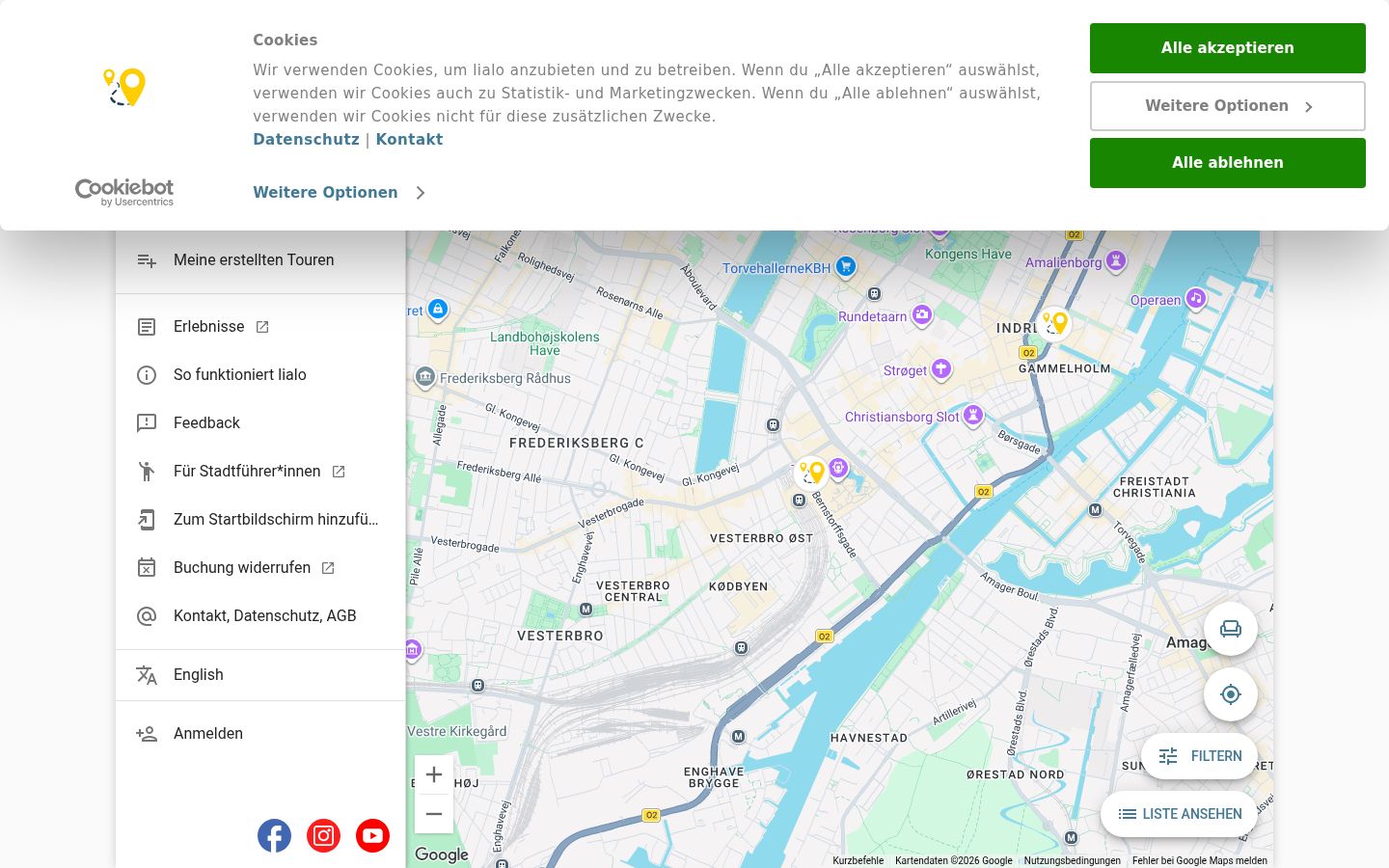Click the Facebook icon
The height and width of the screenshot is (868, 1389).
point(274,835)
